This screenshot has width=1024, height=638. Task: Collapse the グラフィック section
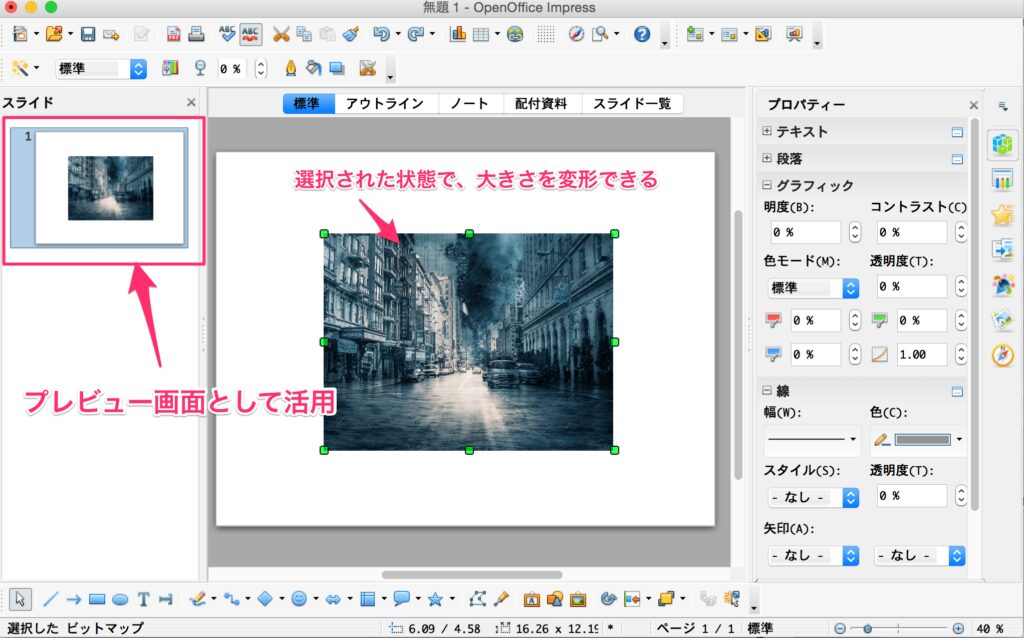(767, 185)
